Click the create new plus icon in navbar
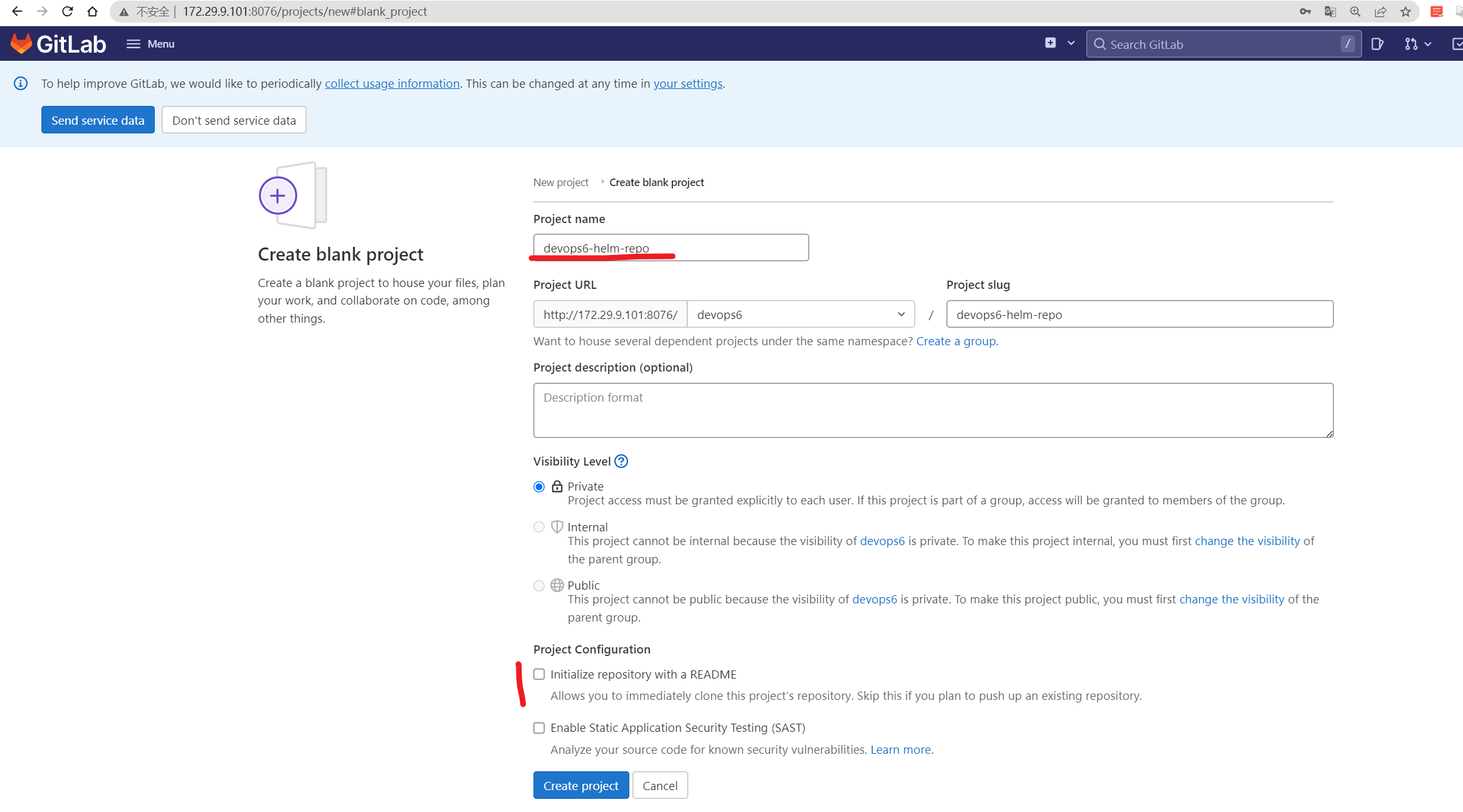The image size is (1463, 812). [x=1051, y=43]
